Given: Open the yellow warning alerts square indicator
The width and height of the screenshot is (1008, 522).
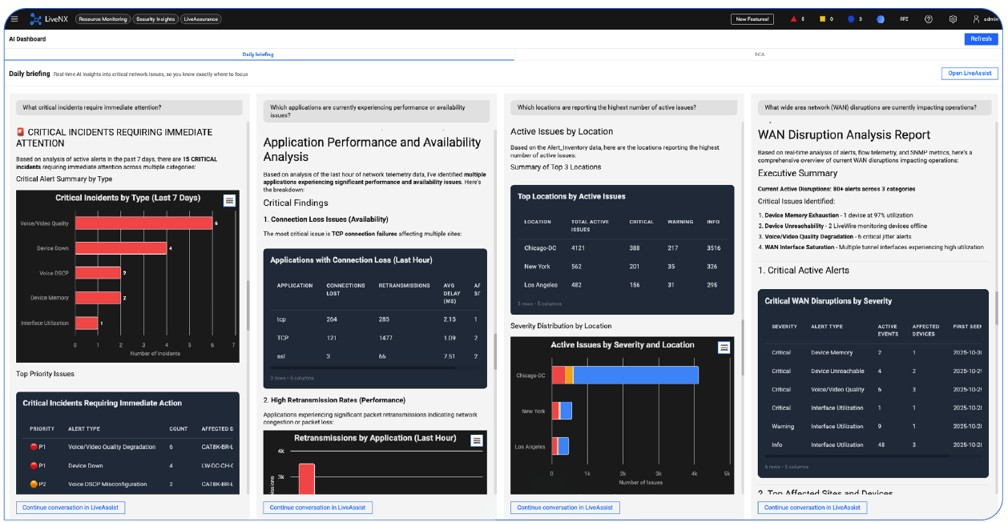Looking at the screenshot, I should tap(822, 19).
